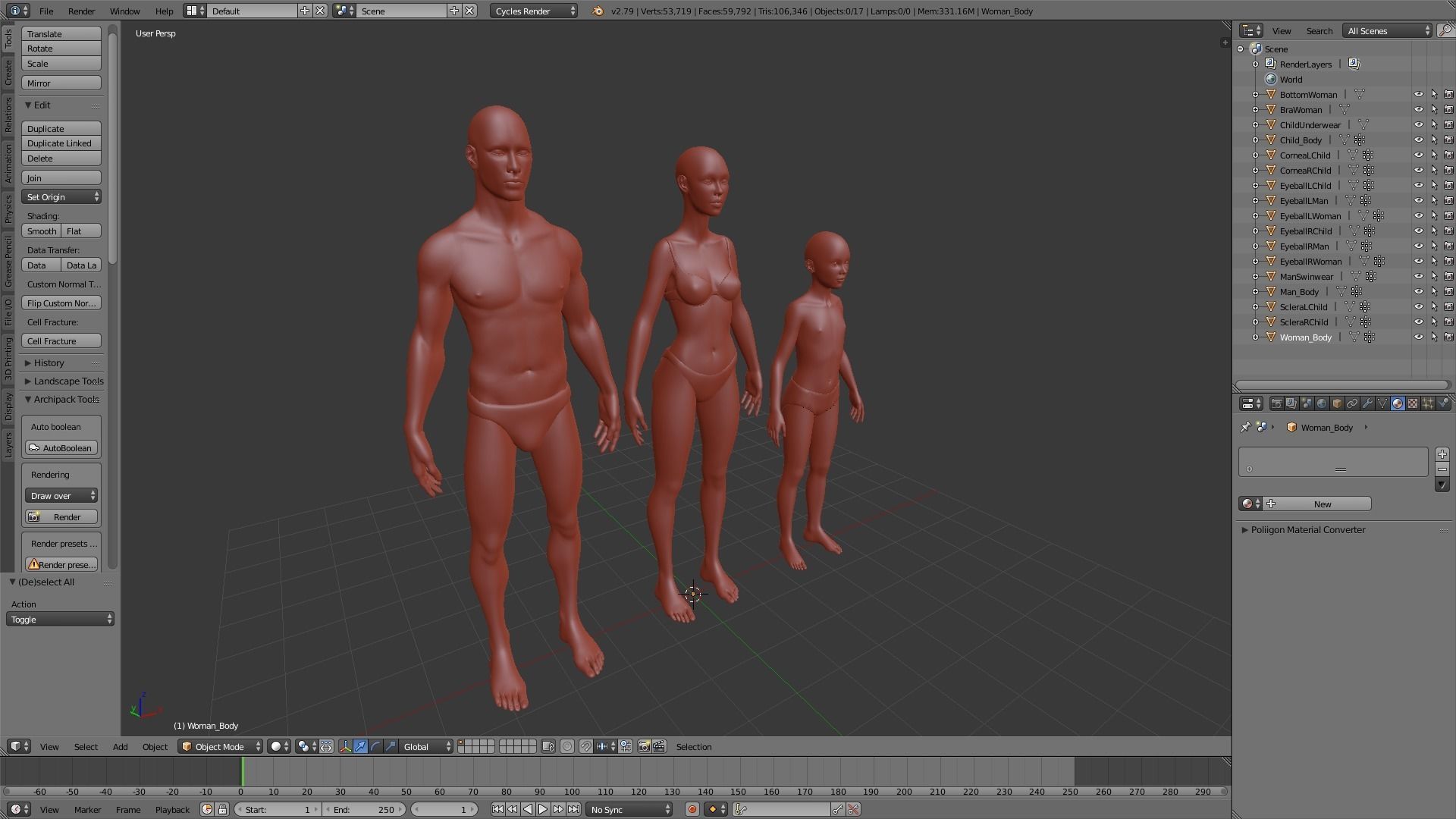Open the Texture properties tab checker icon

coord(1413,403)
